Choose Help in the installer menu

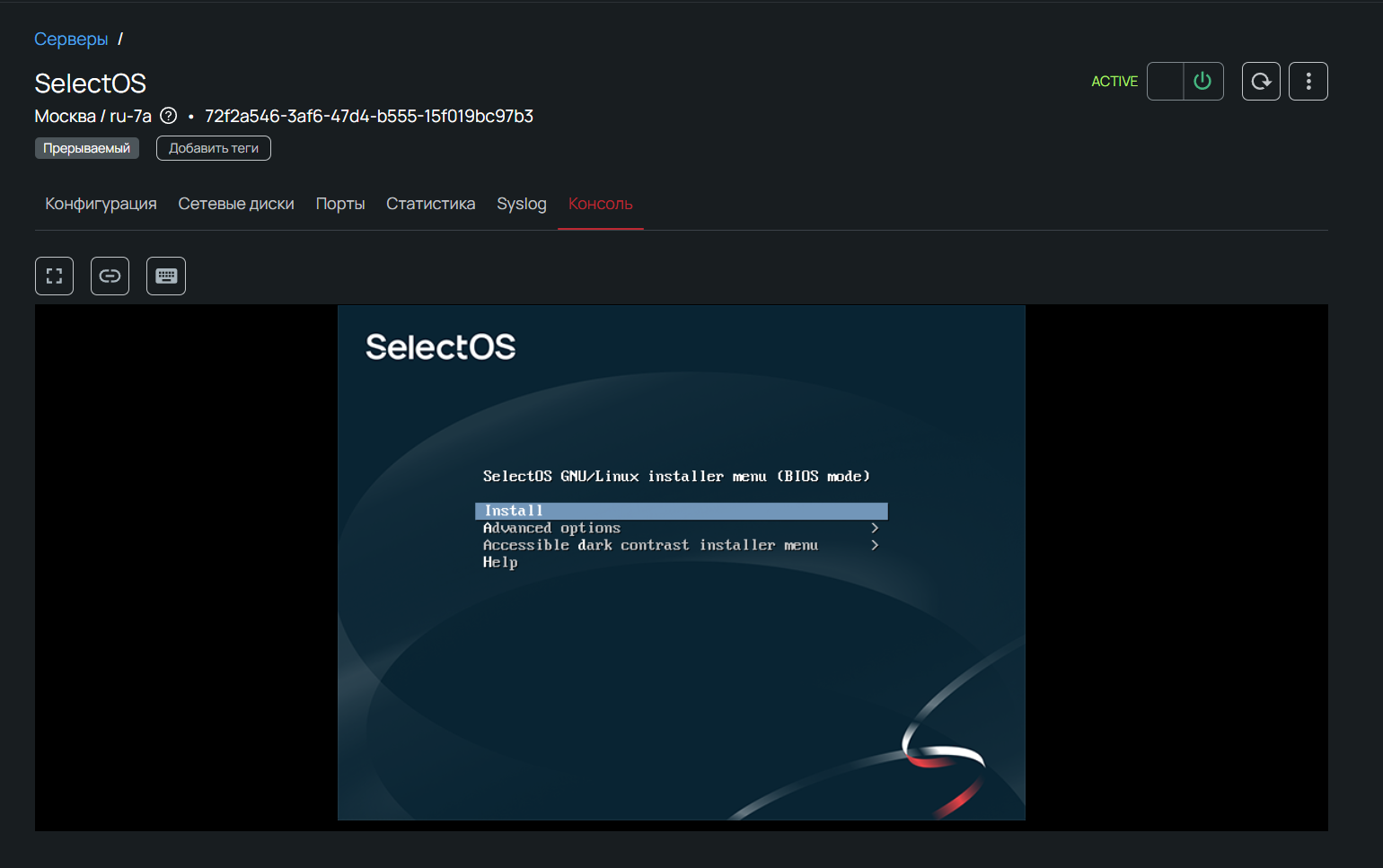click(500, 562)
